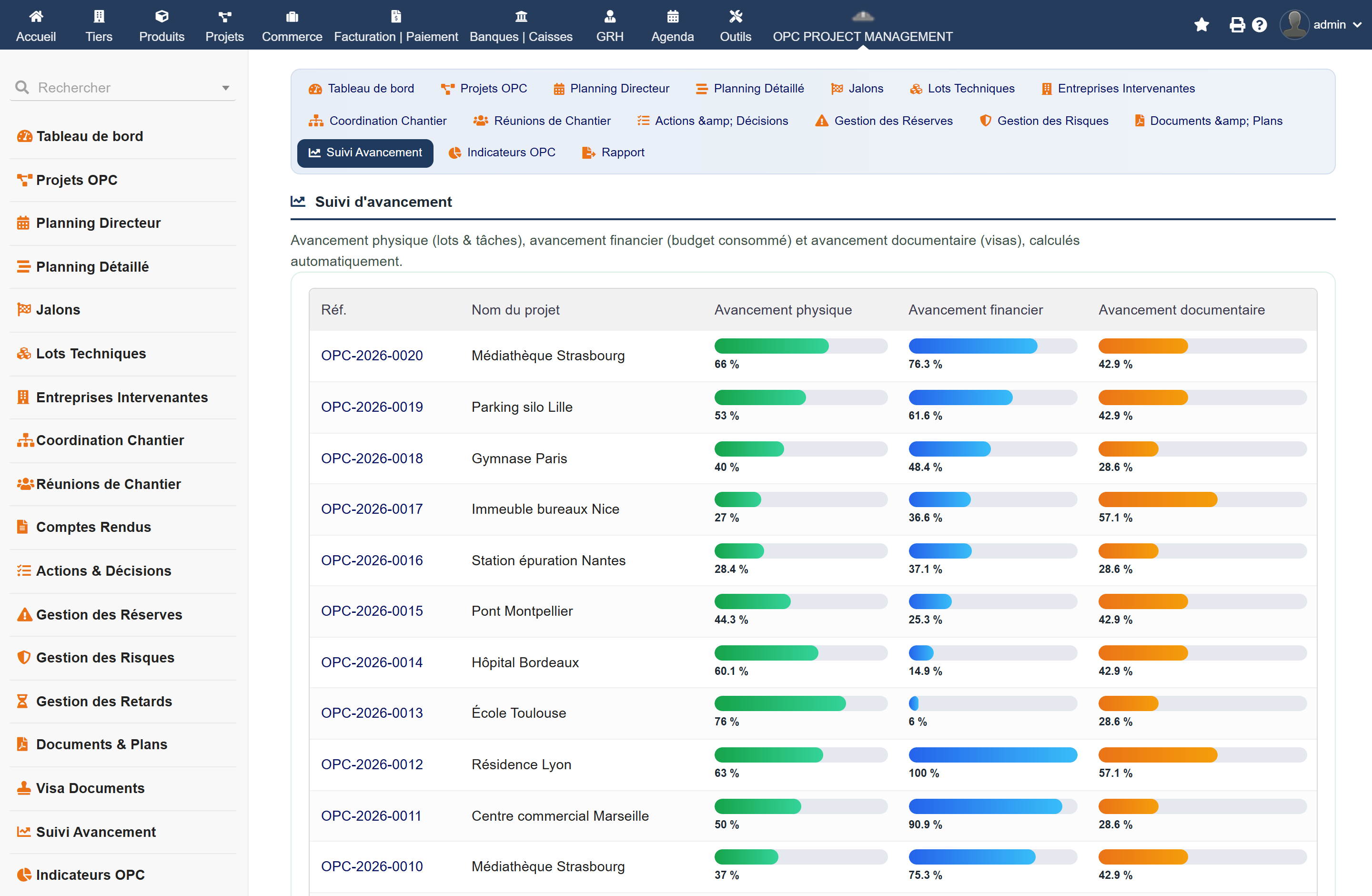
Task: Click the bookmark star icon
Action: 1201,25
